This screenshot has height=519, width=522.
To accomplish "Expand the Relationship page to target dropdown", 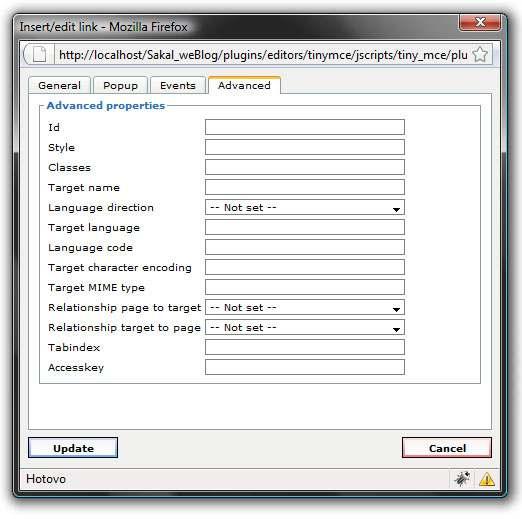I will pos(305,307).
